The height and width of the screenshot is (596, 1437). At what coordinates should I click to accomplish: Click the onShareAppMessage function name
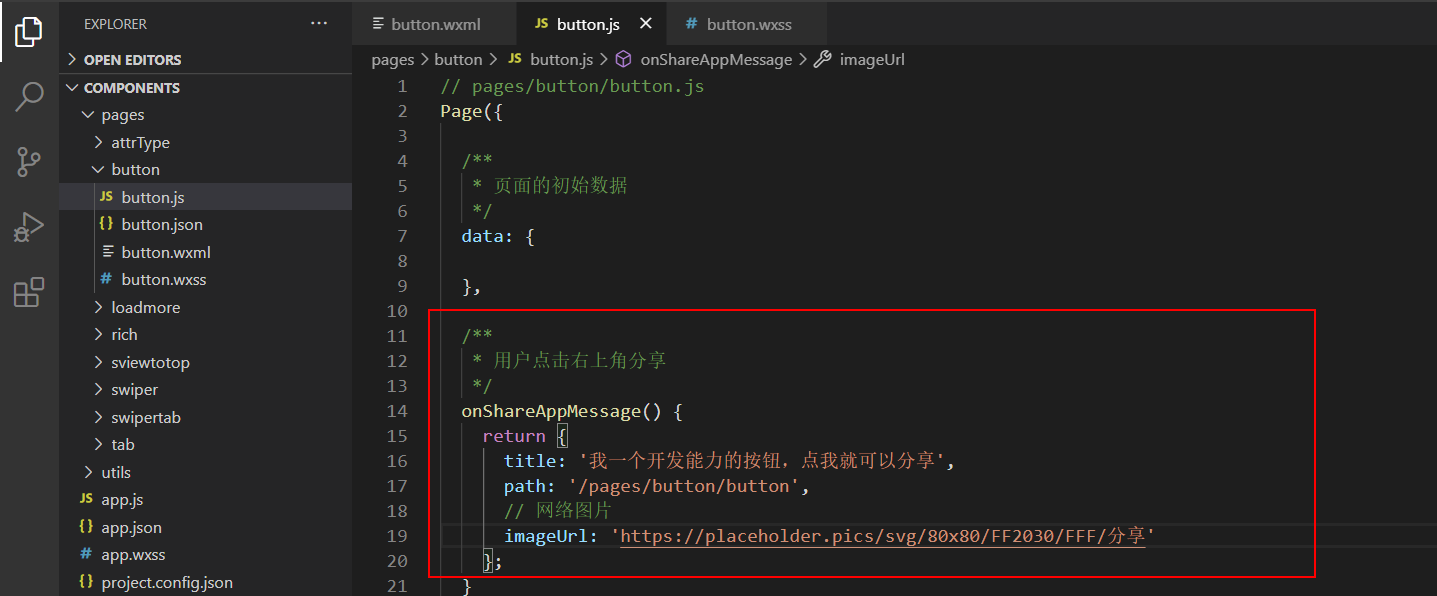tap(550, 411)
